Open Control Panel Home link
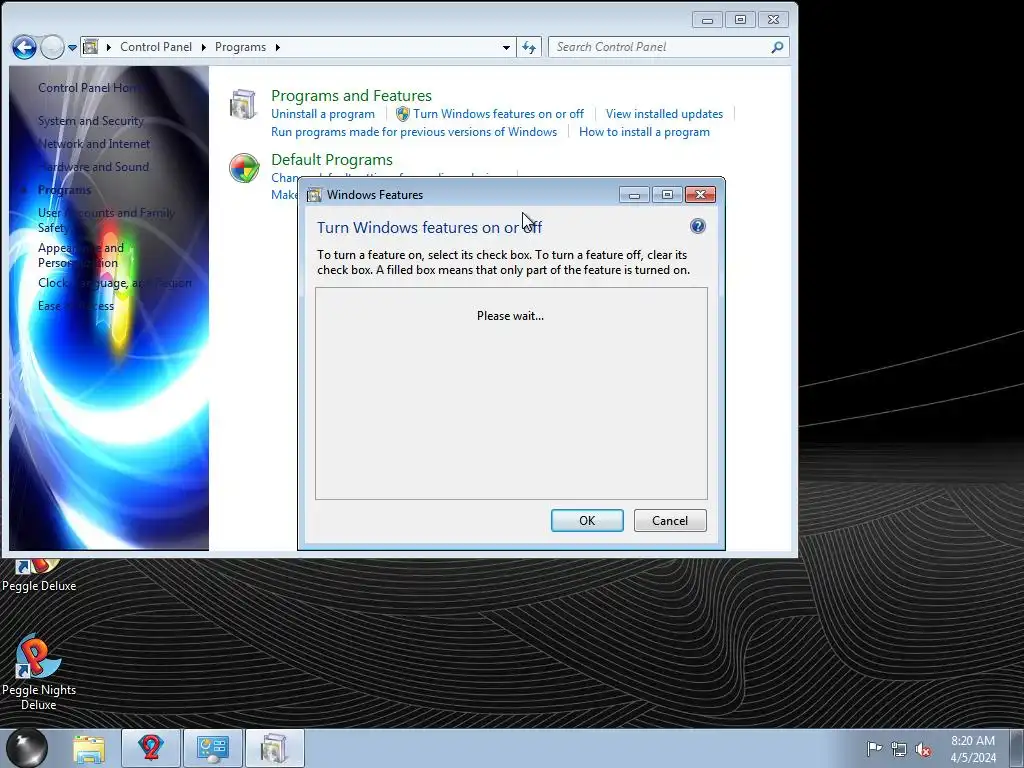Image resolution: width=1024 pixels, height=768 pixels. click(89, 88)
